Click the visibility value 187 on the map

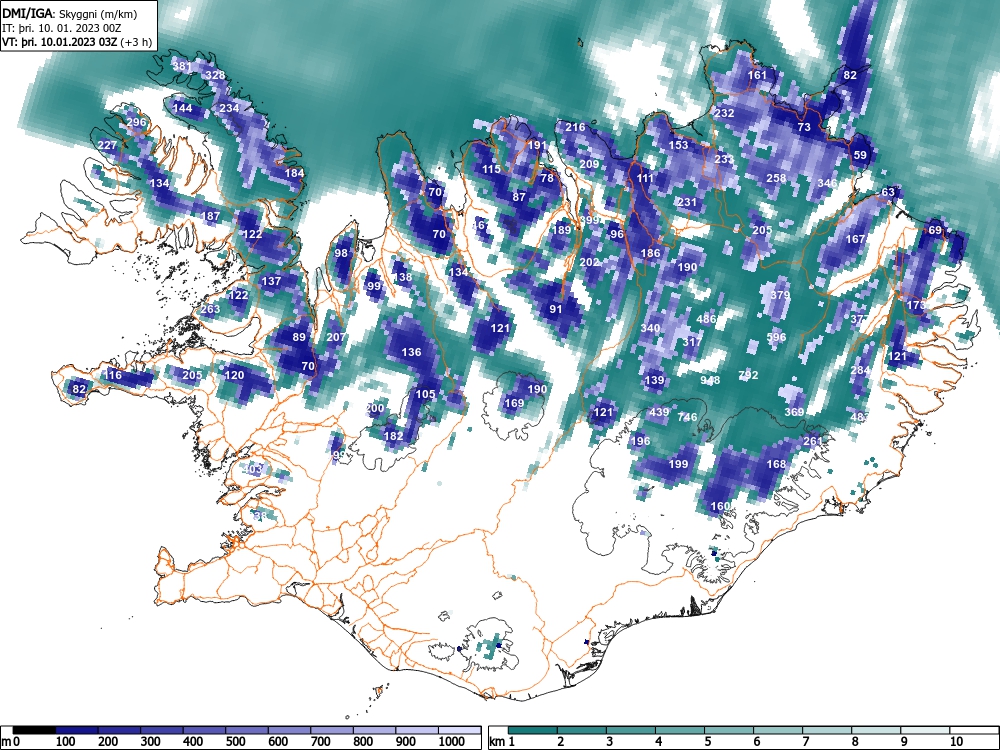pyautogui.click(x=210, y=216)
